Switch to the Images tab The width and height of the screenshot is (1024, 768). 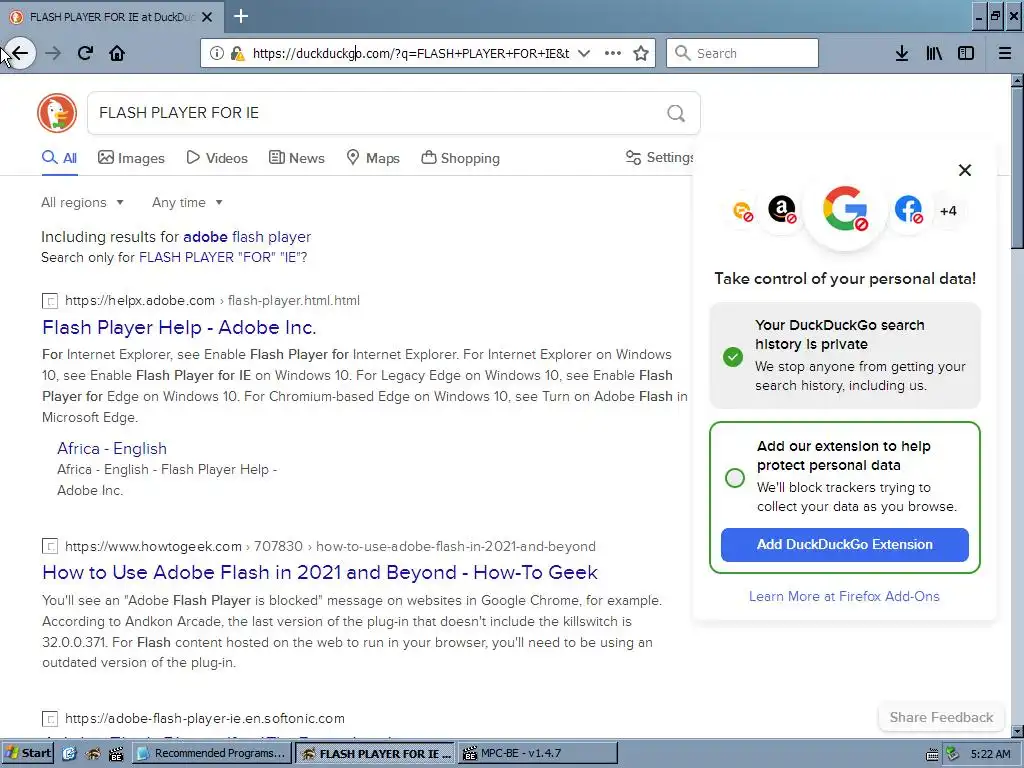[x=131, y=157]
